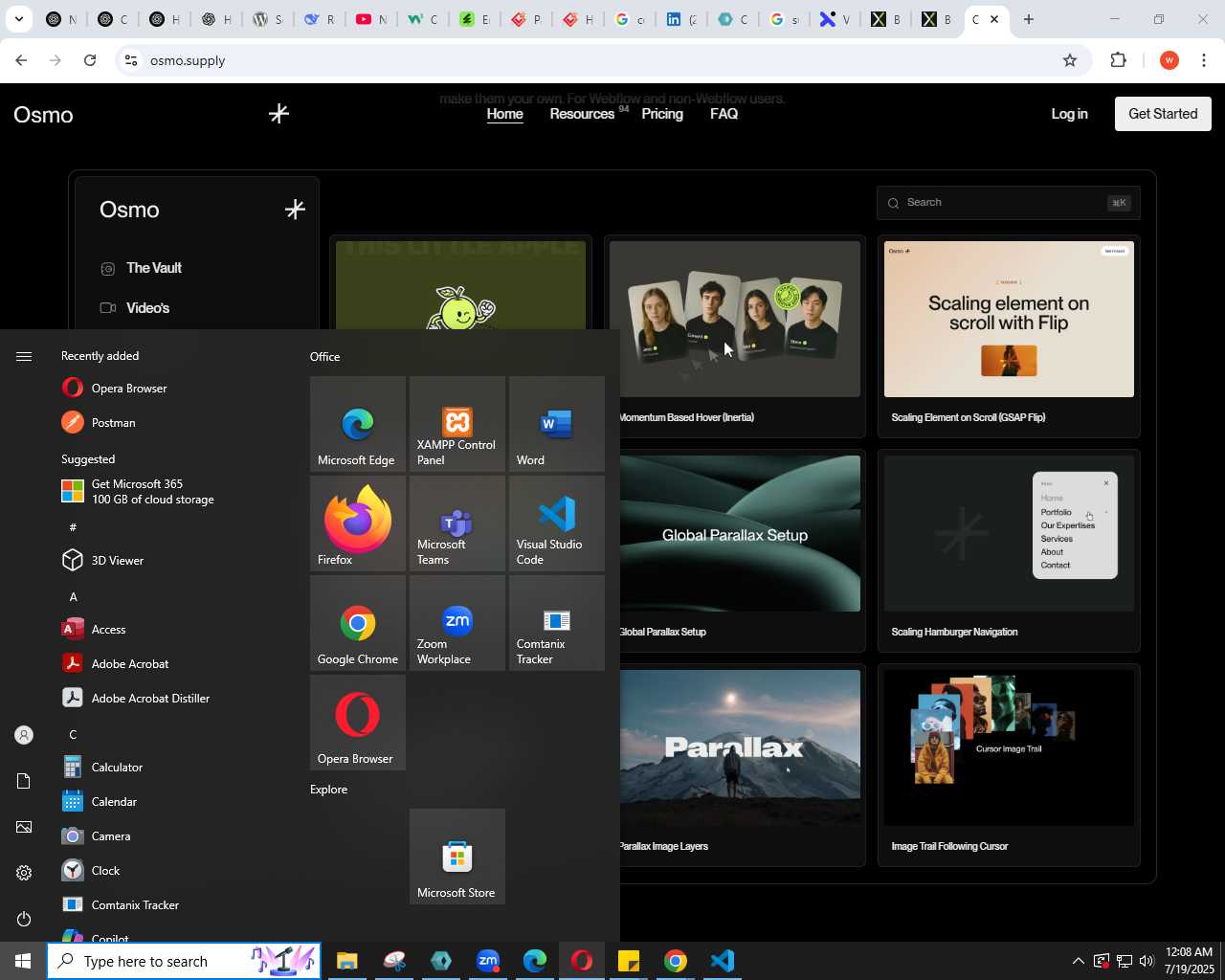Open Pictures from Start sidebar
The image size is (1225, 980).
(x=24, y=827)
